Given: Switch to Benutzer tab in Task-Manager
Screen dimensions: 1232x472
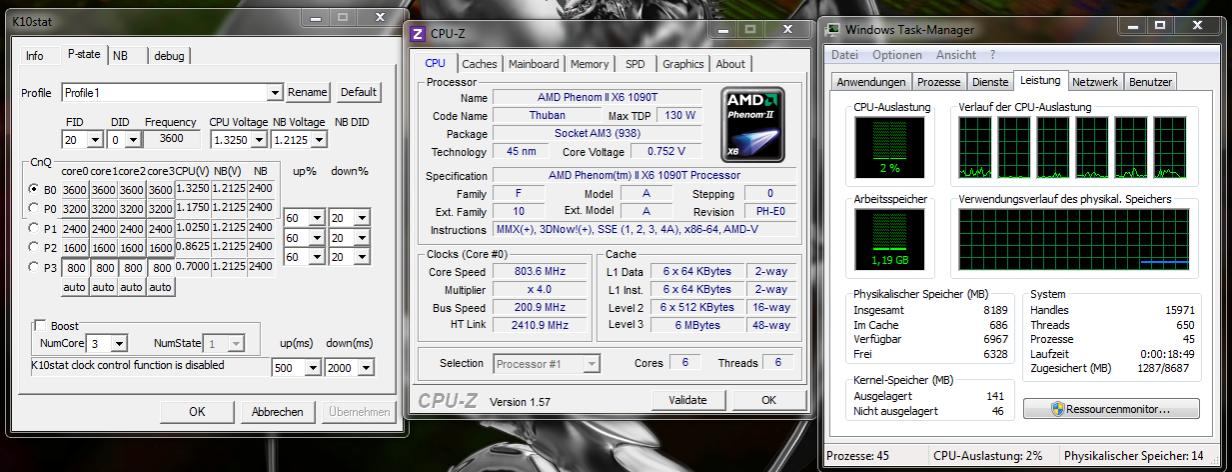Looking at the screenshot, I should tap(1151, 82).
